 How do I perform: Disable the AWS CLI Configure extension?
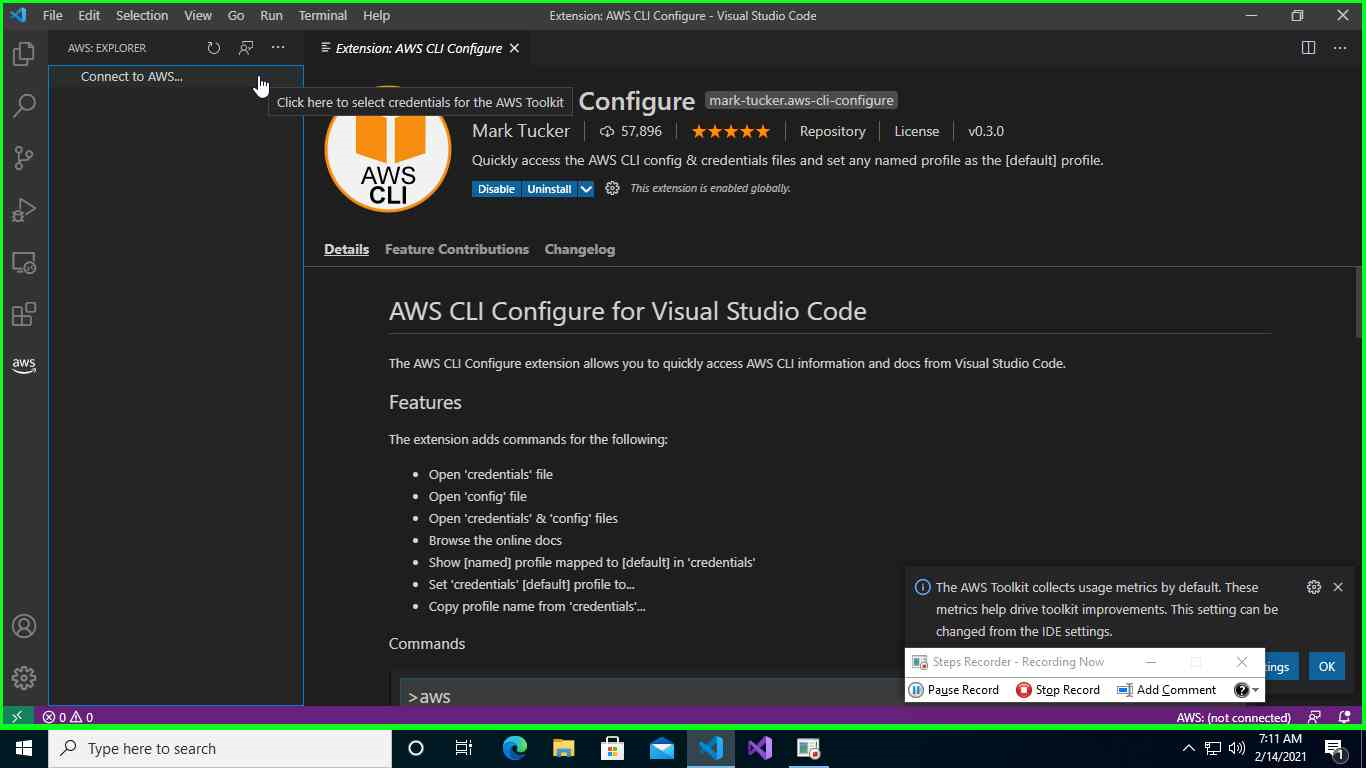coord(496,189)
